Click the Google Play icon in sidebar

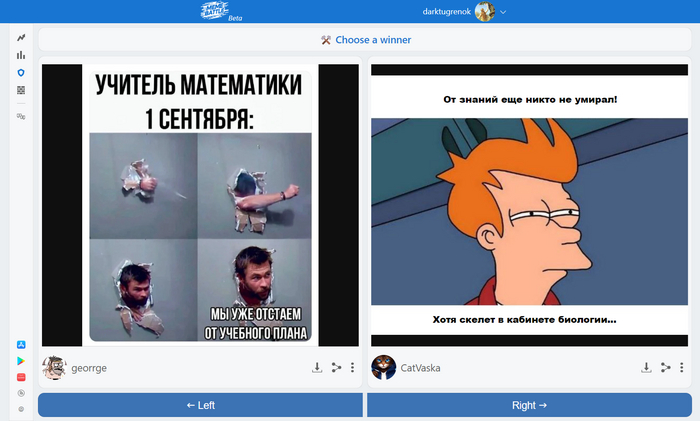click(21, 360)
